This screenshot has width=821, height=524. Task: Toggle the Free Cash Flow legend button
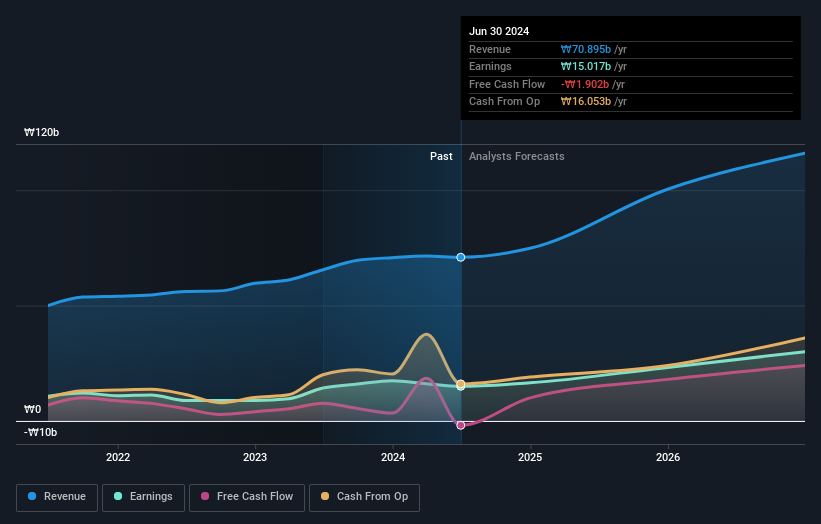247,497
